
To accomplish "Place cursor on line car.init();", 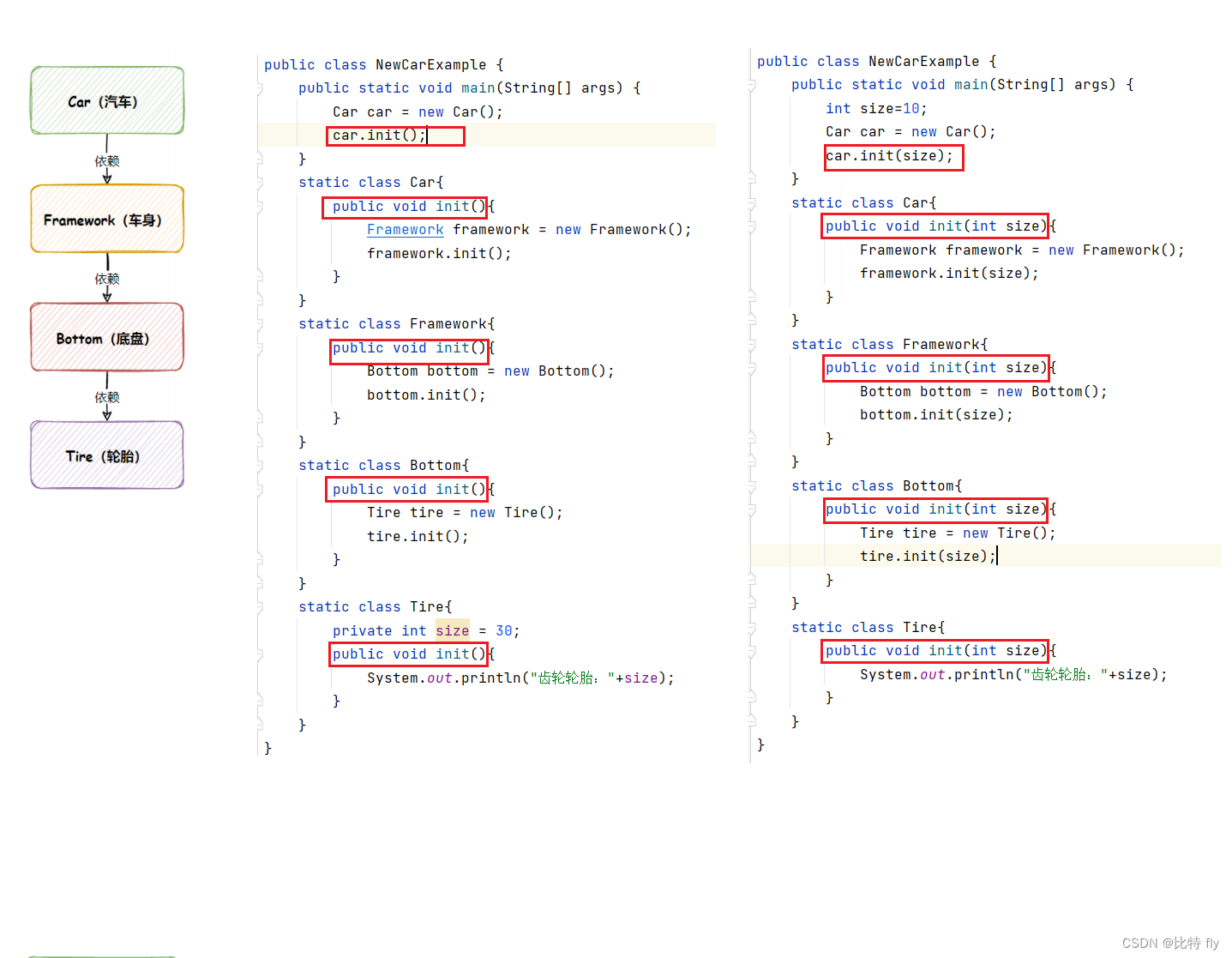I will coord(380,136).
